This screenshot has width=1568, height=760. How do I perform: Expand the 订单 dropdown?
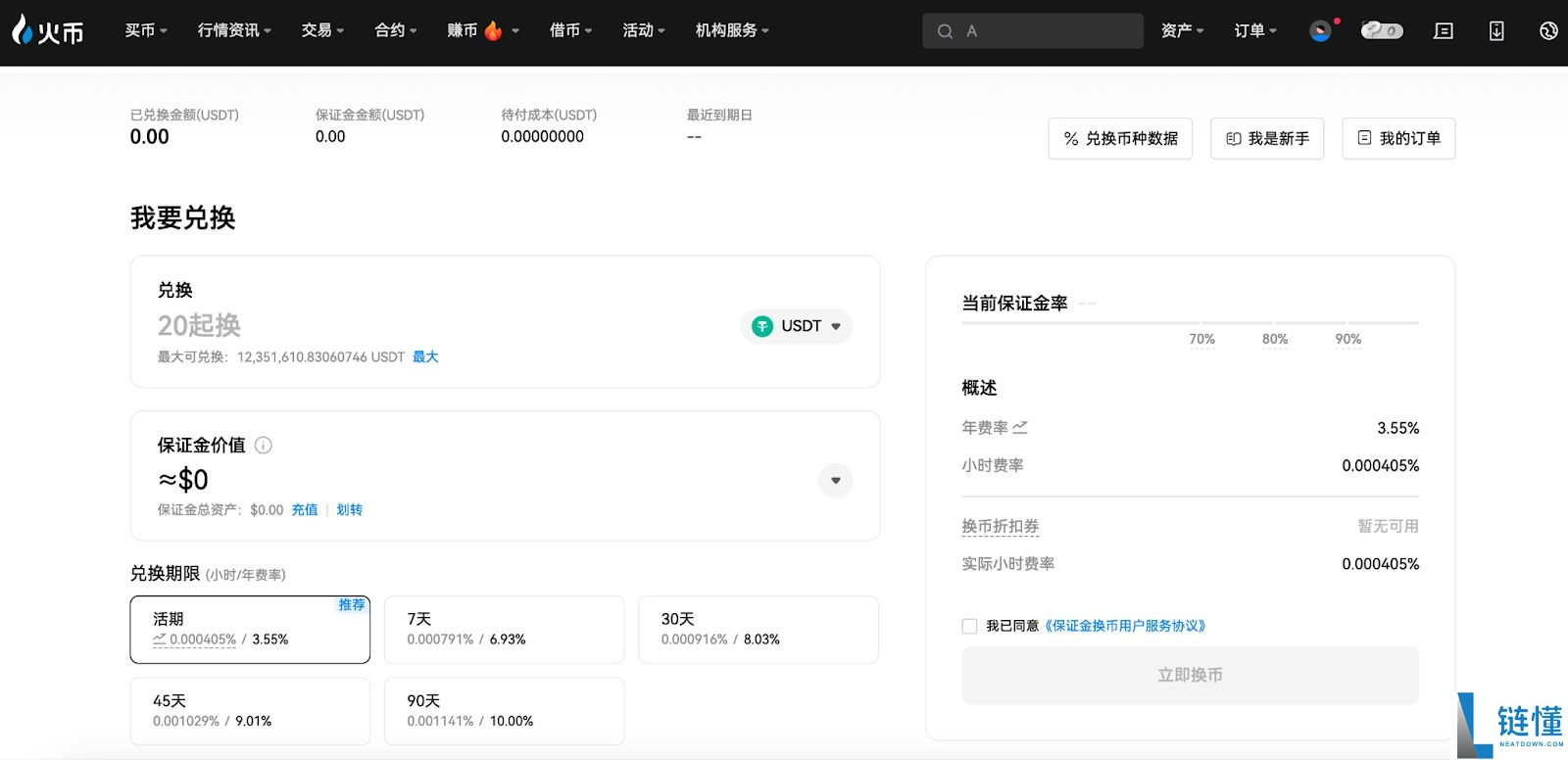1255,30
